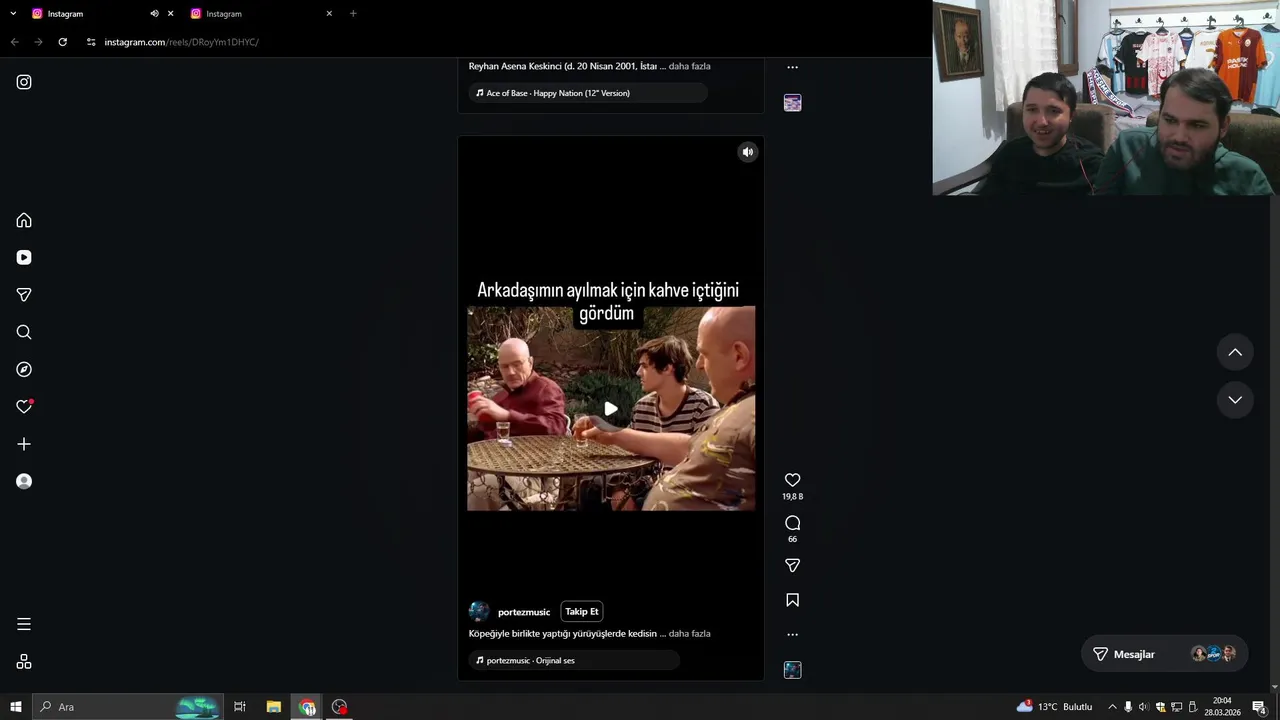Open Explore compass icon
This screenshot has width=1280, height=720.
[x=24, y=369]
